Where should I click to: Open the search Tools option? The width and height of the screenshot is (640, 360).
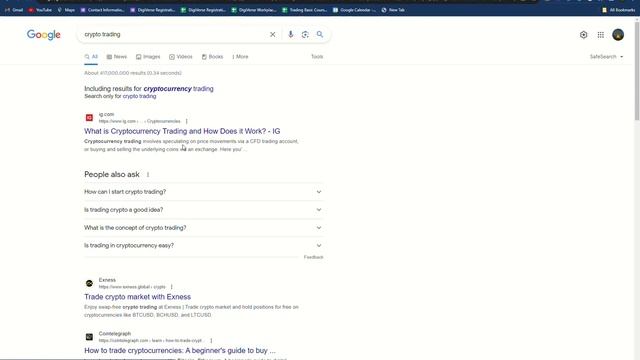pos(317,57)
